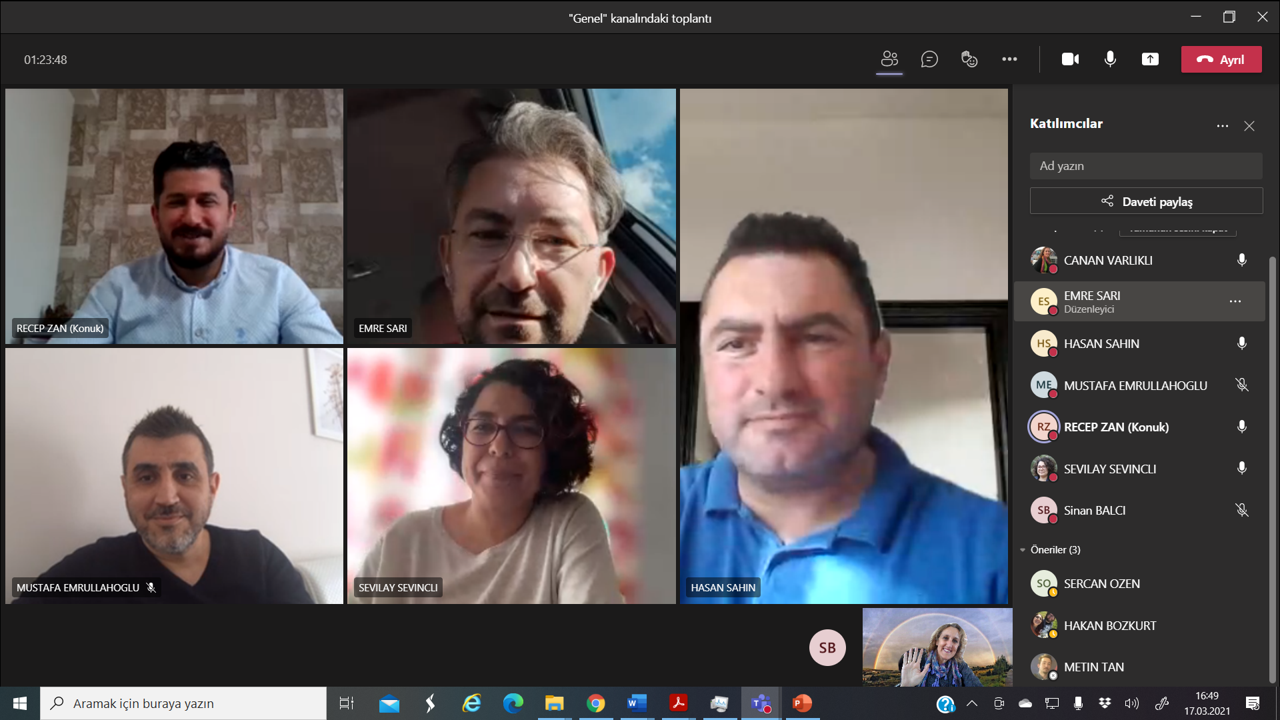Select SERCAN OZEN from suggestions list
This screenshot has height=720, width=1280.
pos(1101,584)
